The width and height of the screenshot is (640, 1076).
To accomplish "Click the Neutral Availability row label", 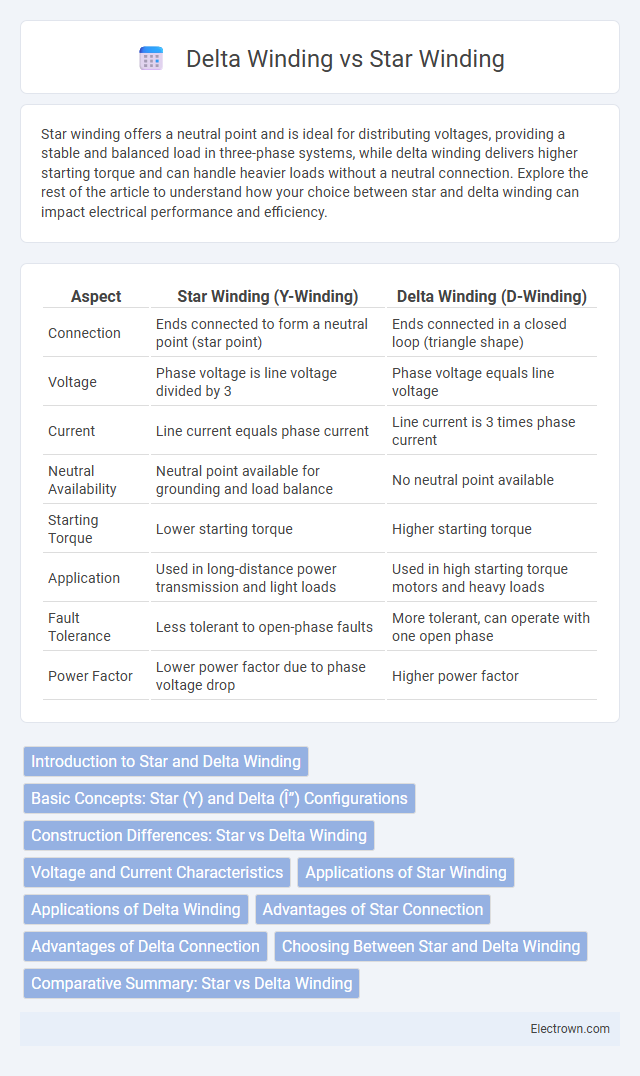I will 82,480.
